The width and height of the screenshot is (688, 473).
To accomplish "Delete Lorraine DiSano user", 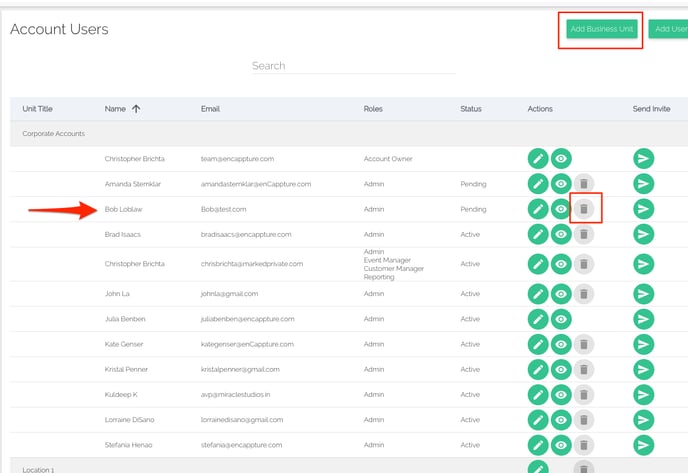I will [x=584, y=420].
